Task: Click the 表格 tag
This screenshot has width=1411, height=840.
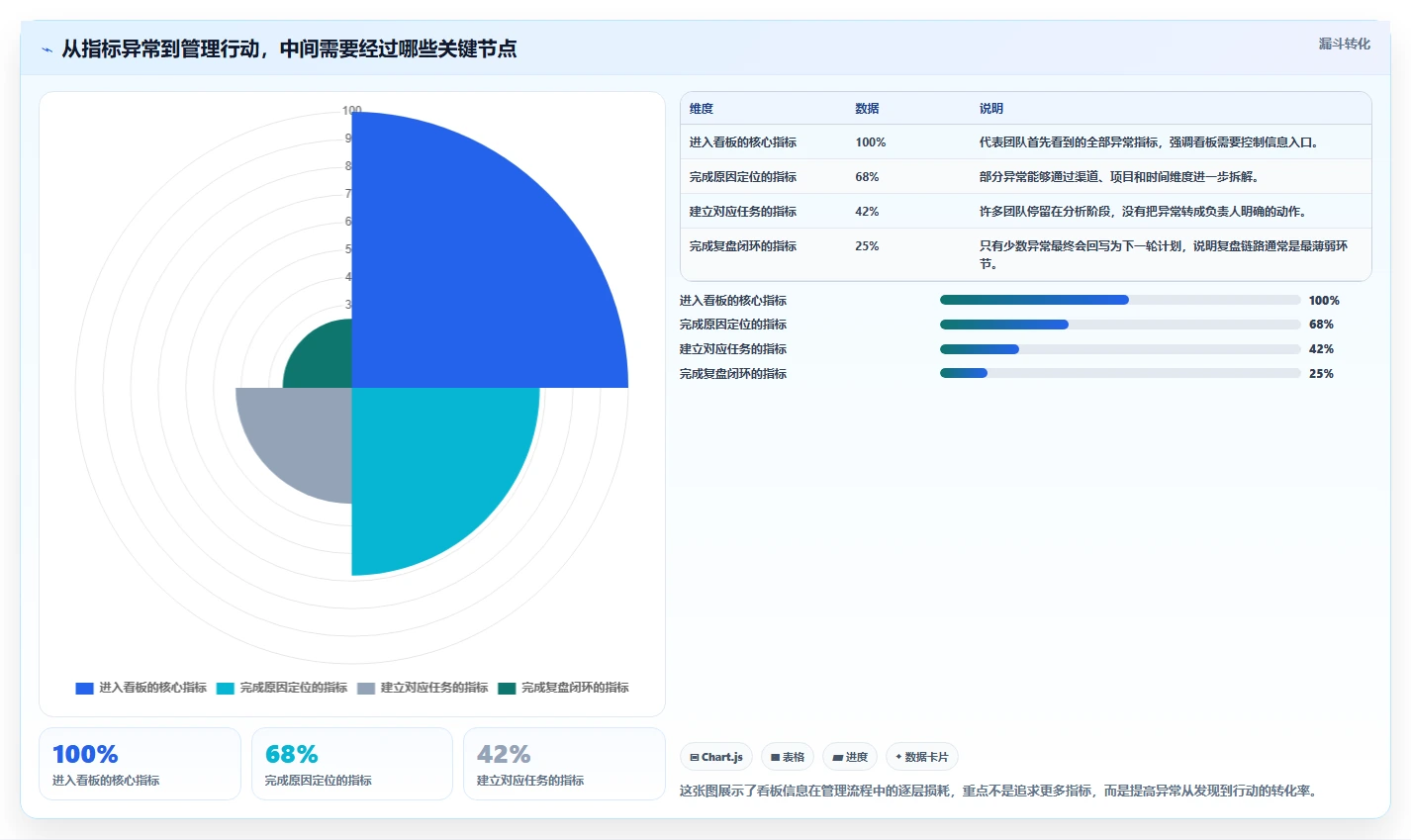Action: click(788, 757)
